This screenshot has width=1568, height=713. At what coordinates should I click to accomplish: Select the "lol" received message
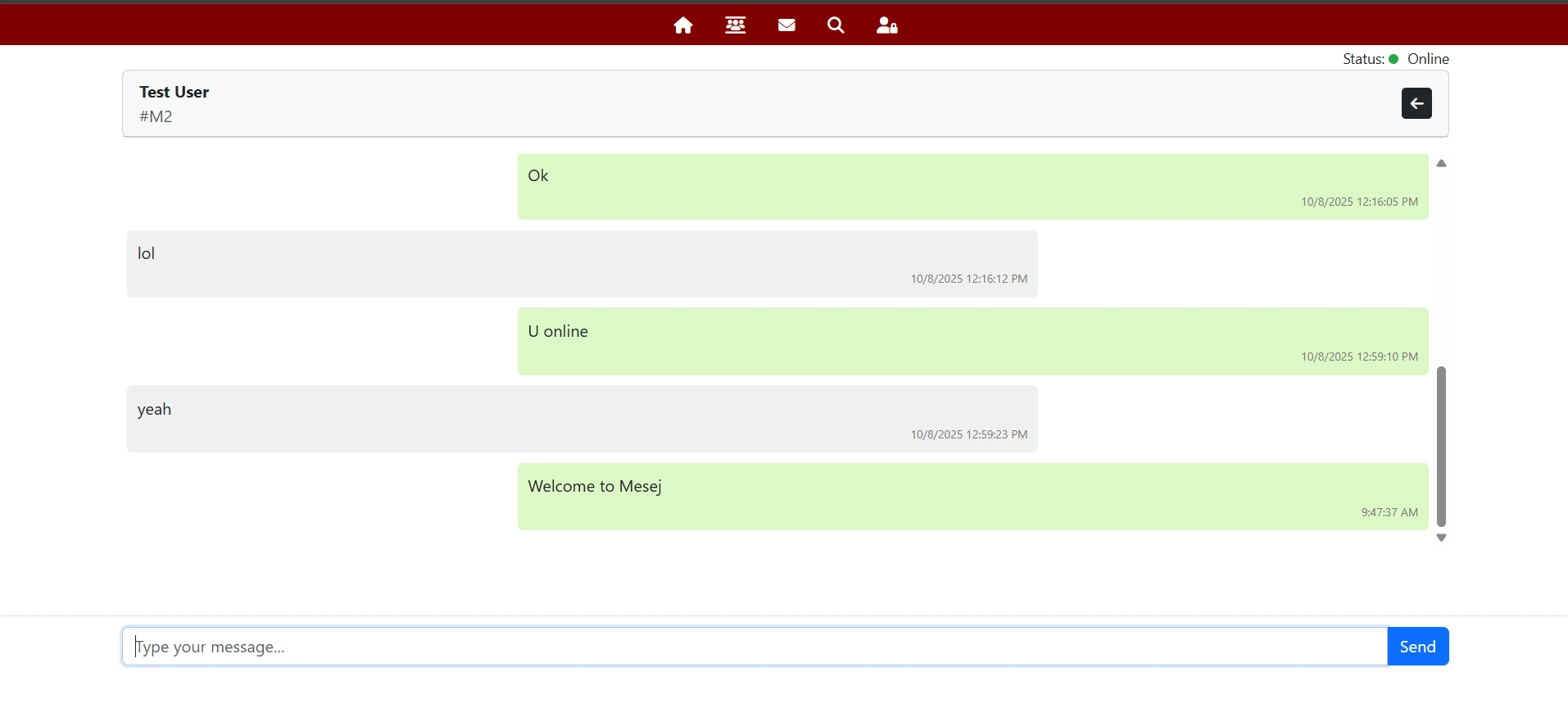click(x=582, y=264)
